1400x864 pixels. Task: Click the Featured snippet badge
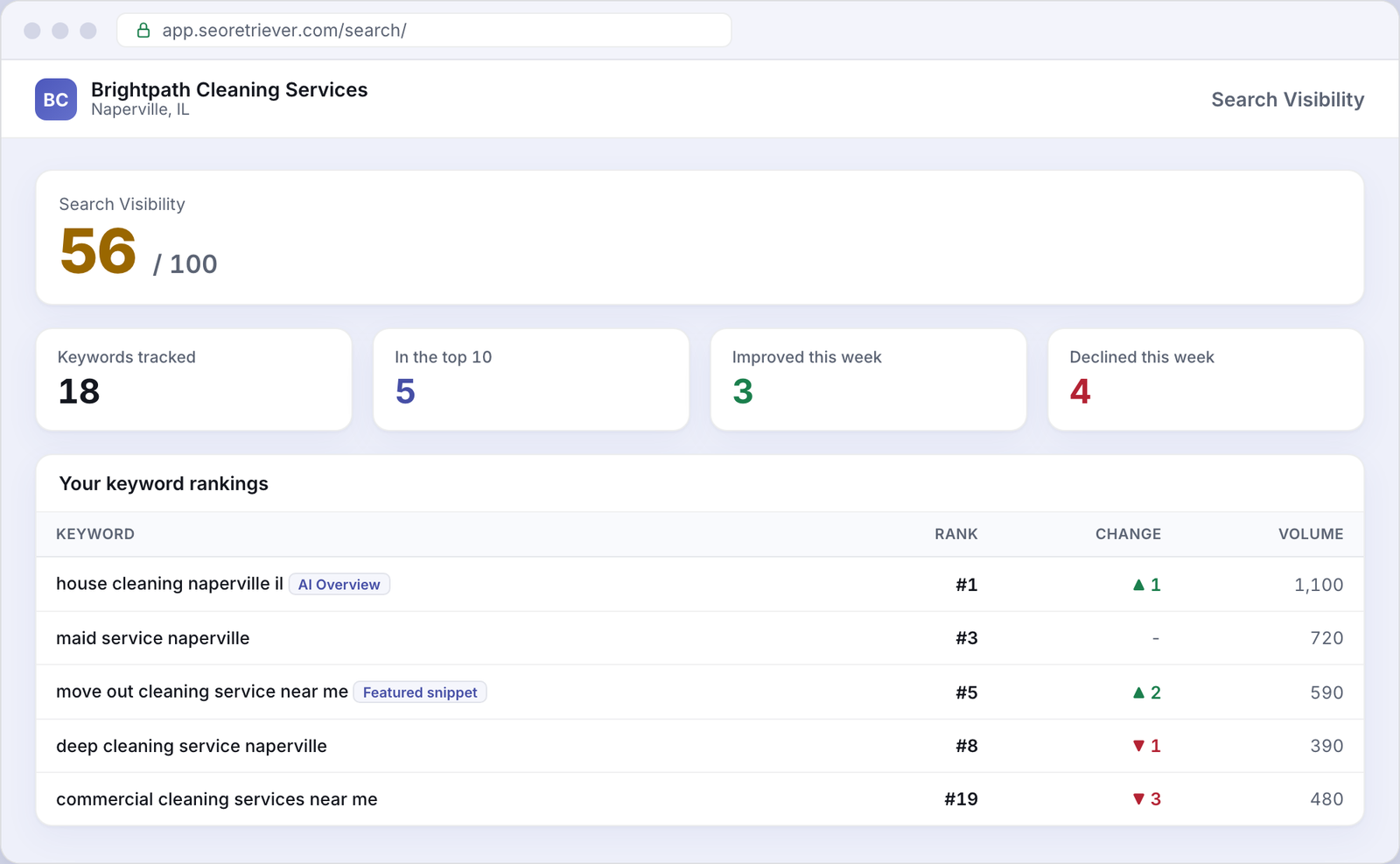click(420, 692)
